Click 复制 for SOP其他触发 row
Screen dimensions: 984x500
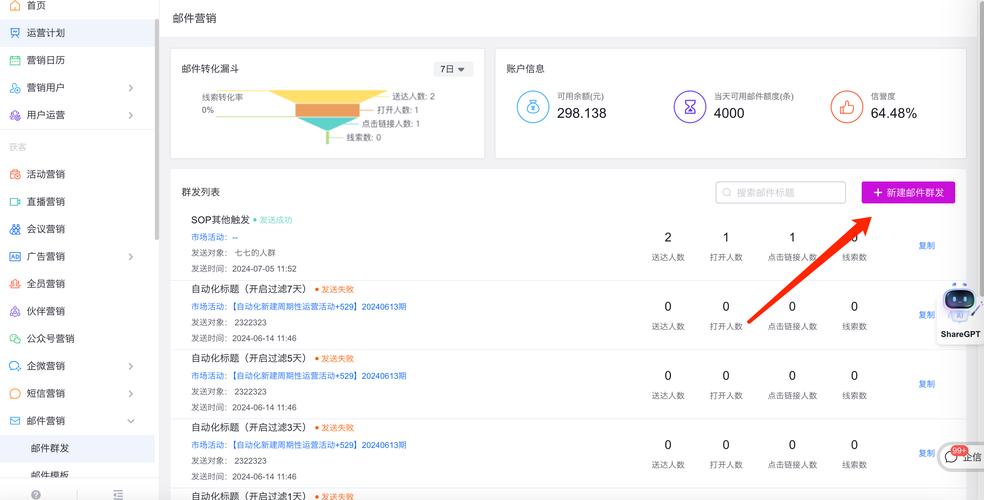point(926,245)
